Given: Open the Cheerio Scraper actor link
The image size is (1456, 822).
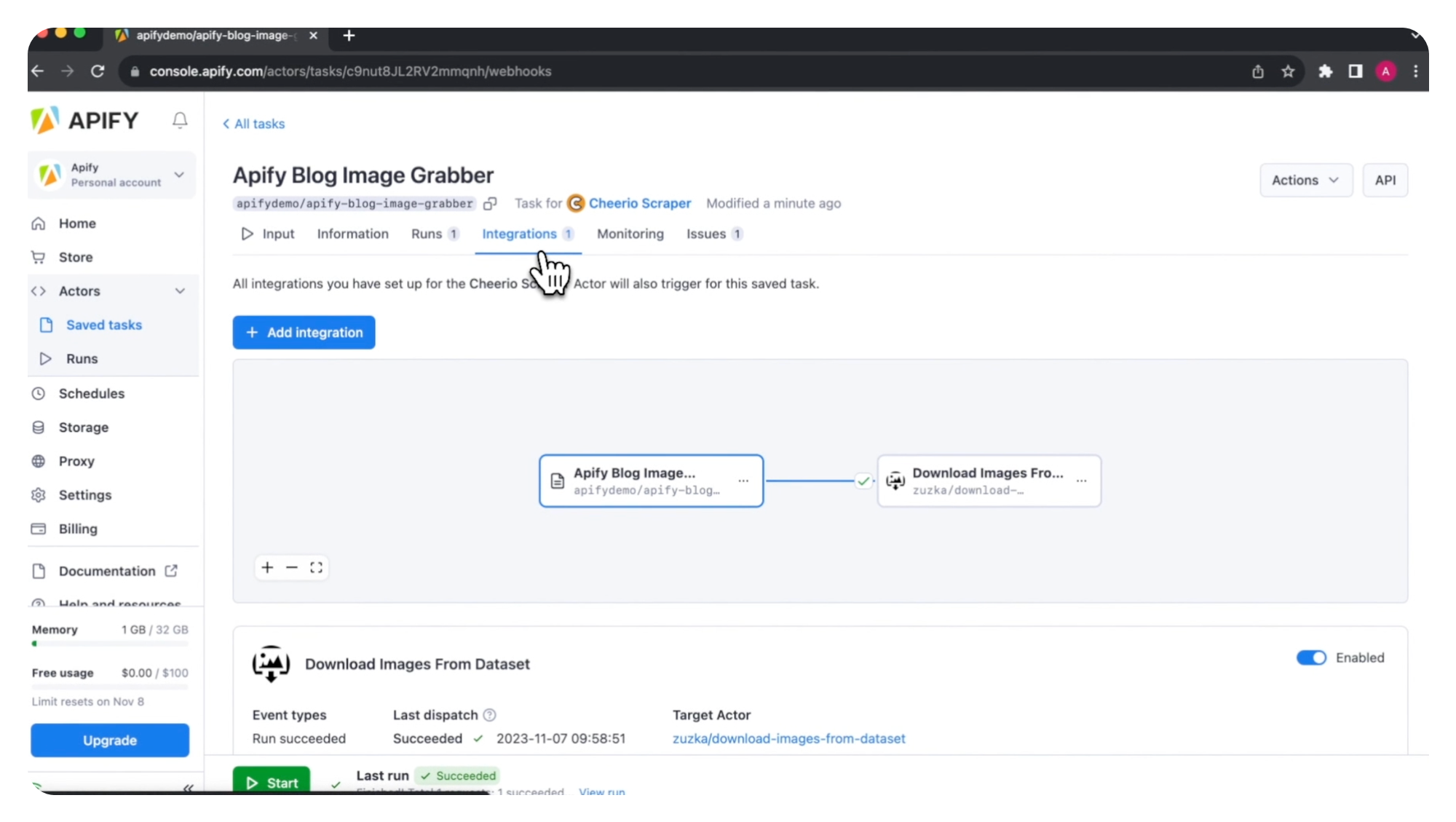Looking at the screenshot, I should [641, 203].
